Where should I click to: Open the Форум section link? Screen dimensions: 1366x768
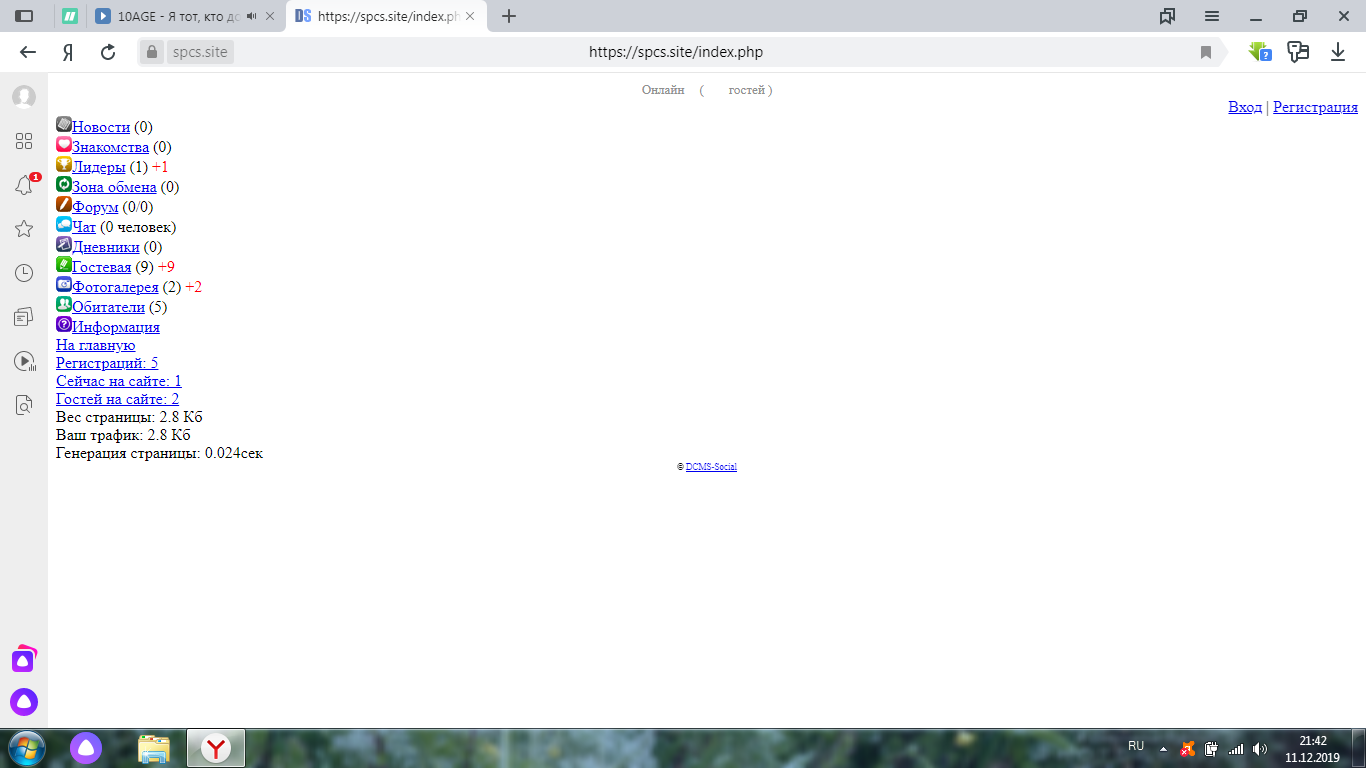[95, 207]
